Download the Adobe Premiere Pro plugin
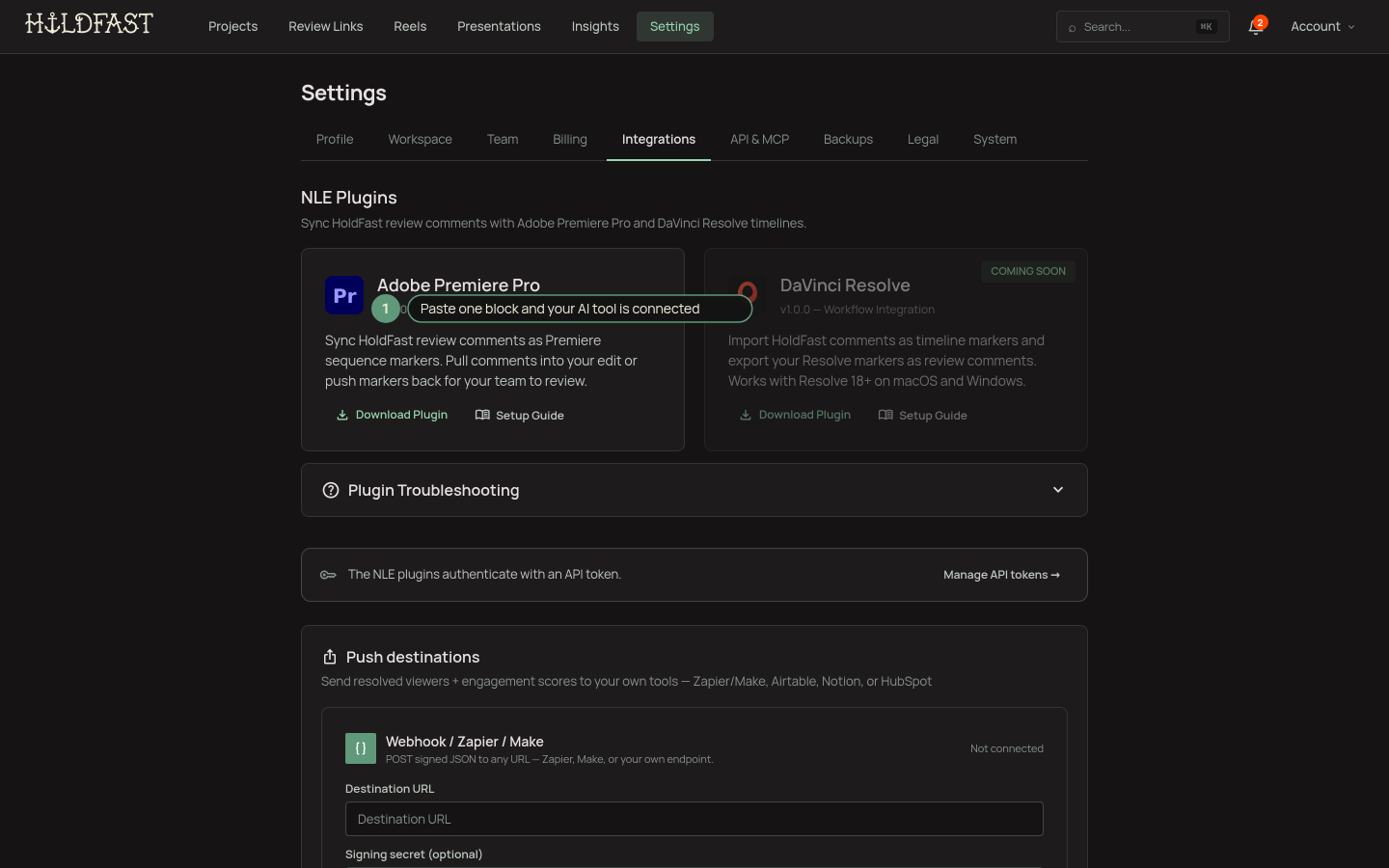 pyautogui.click(x=392, y=415)
